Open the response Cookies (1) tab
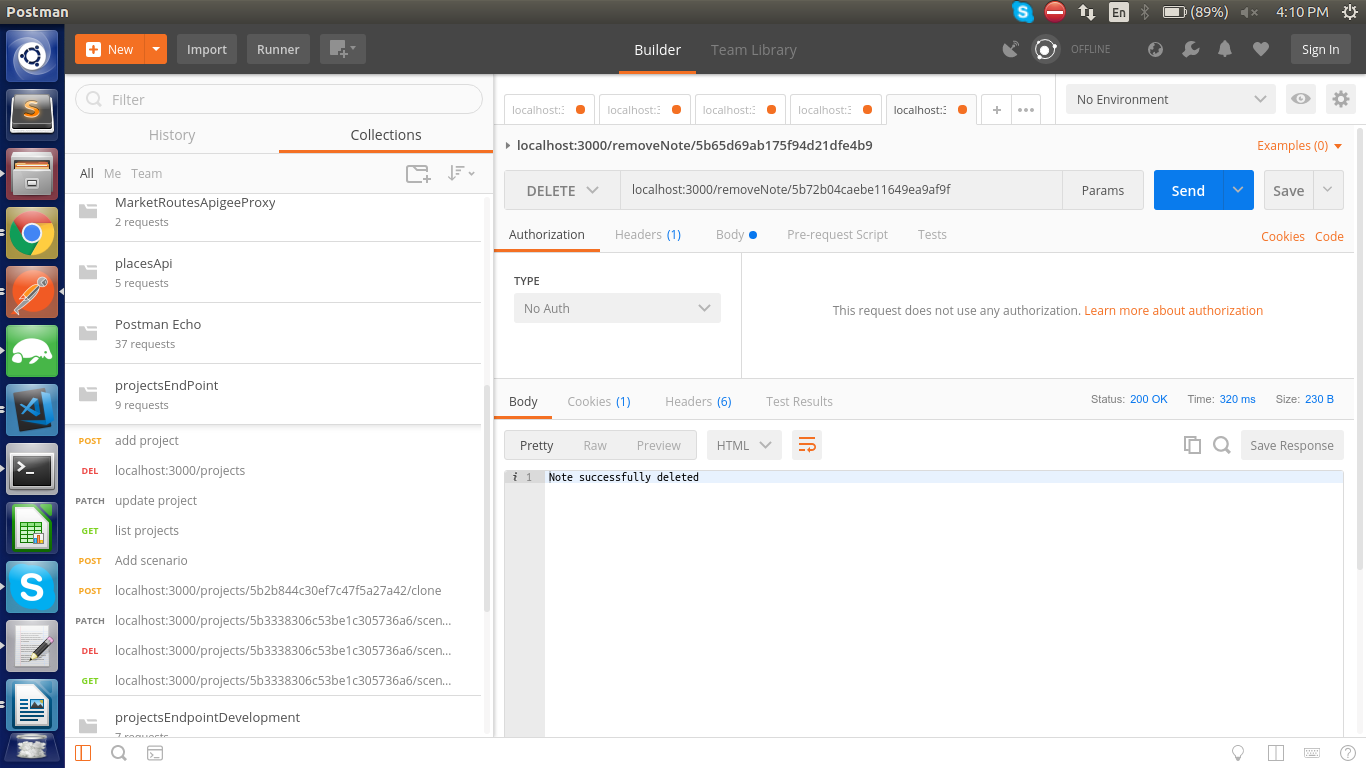The height and width of the screenshot is (768, 1366). tap(599, 401)
